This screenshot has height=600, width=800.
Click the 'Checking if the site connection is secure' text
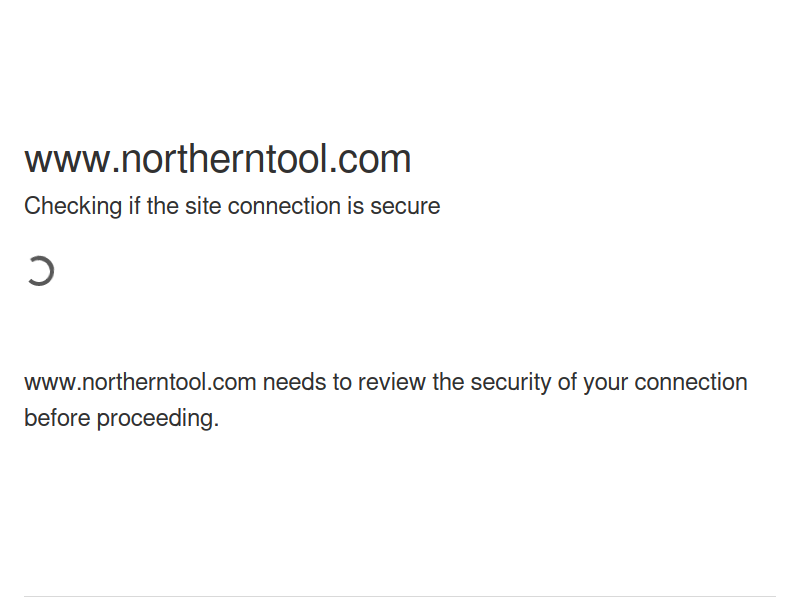pos(232,206)
